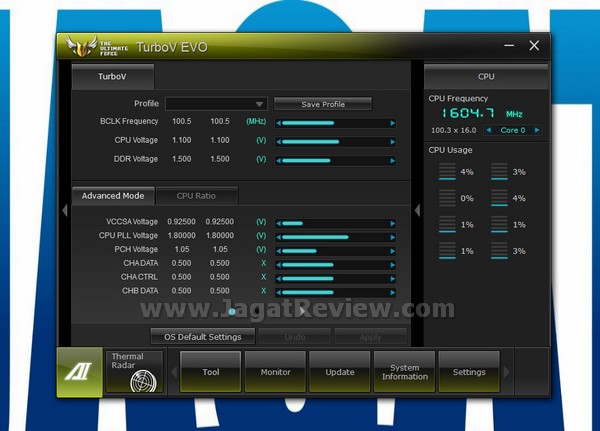
Task: Increase DDR Voltage with right arrow
Action: pyautogui.click(x=392, y=161)
